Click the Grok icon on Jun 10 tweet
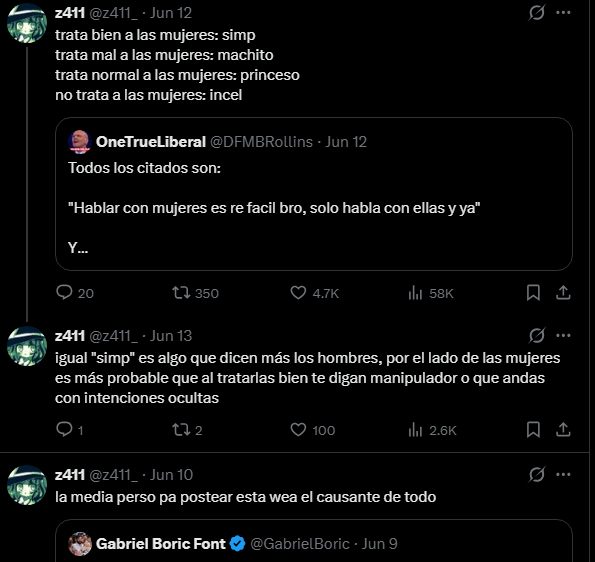 (537, 474)
